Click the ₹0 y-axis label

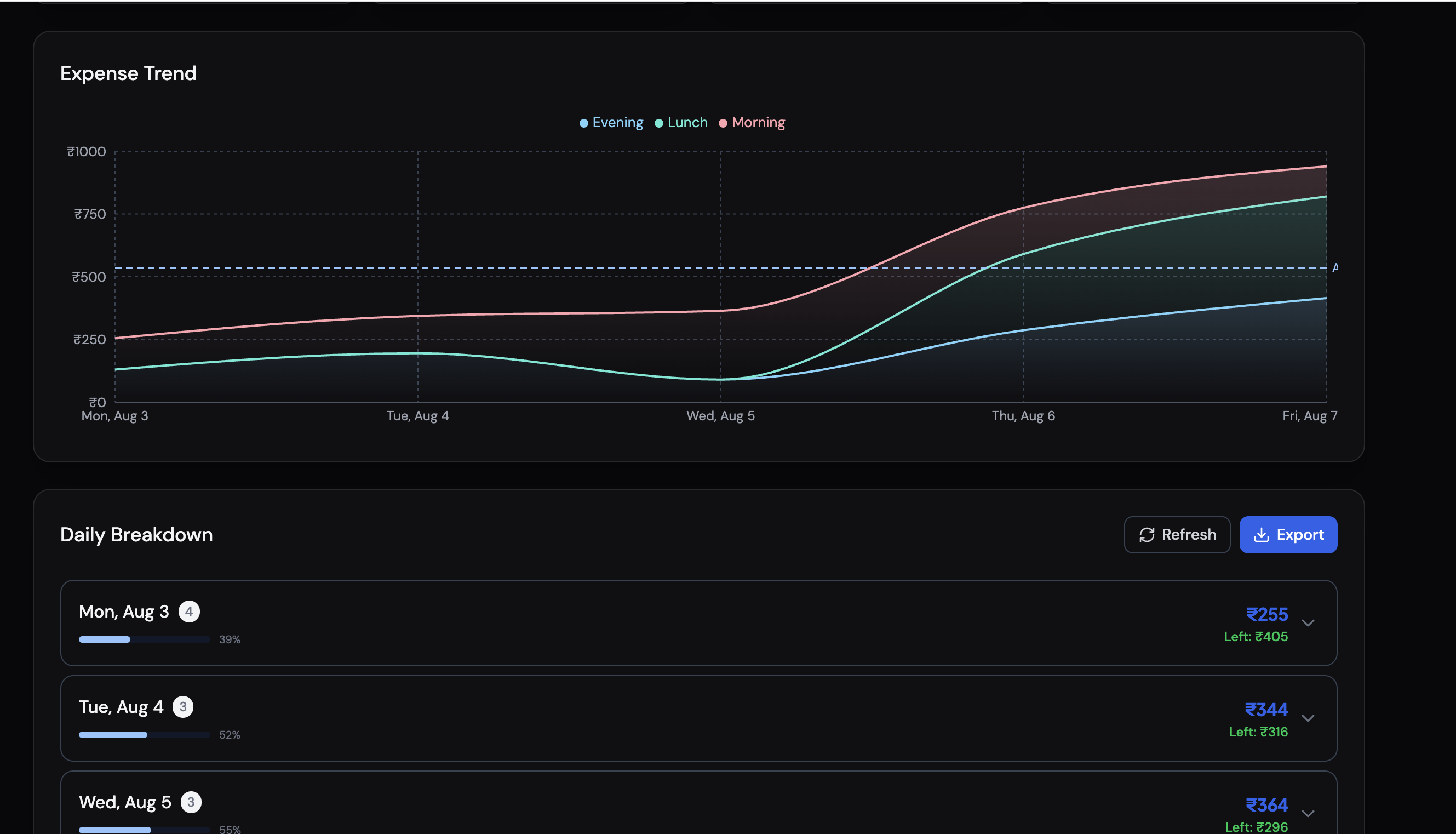coord(98,402)
